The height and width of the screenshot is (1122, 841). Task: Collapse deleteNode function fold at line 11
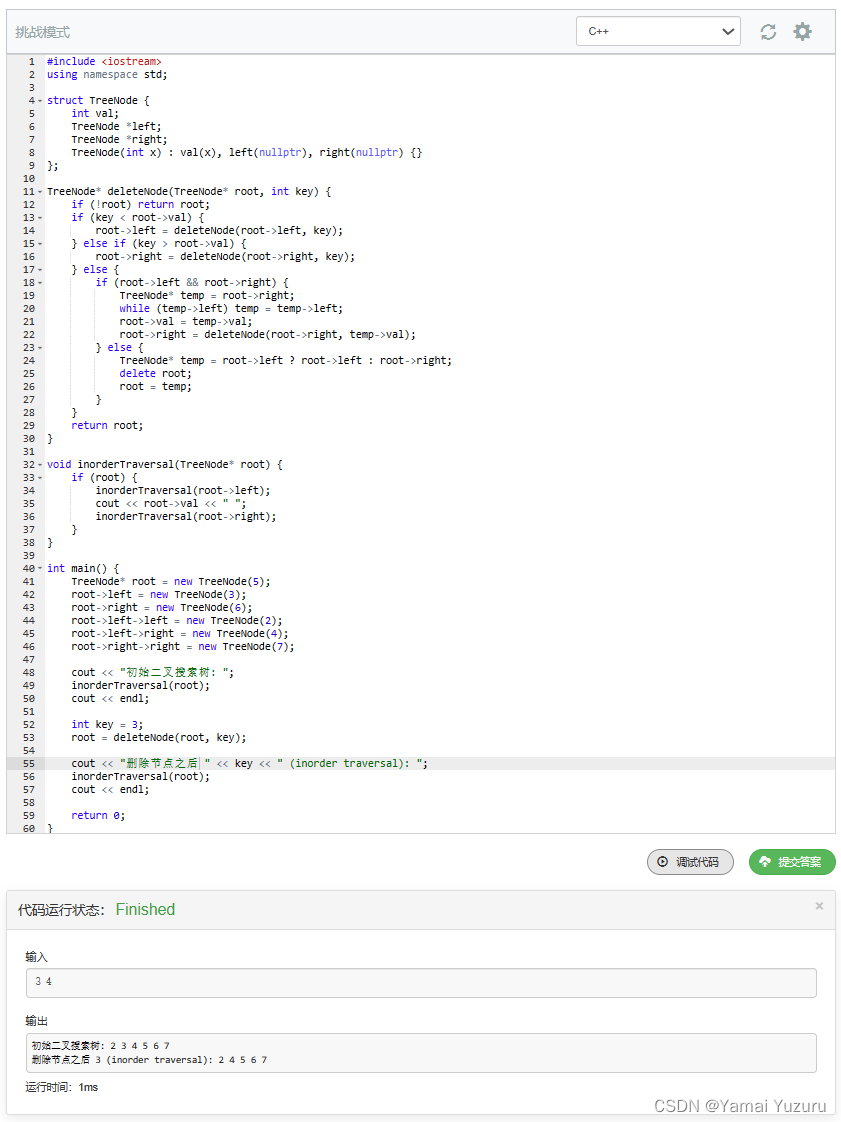click(x=40, y=192)
